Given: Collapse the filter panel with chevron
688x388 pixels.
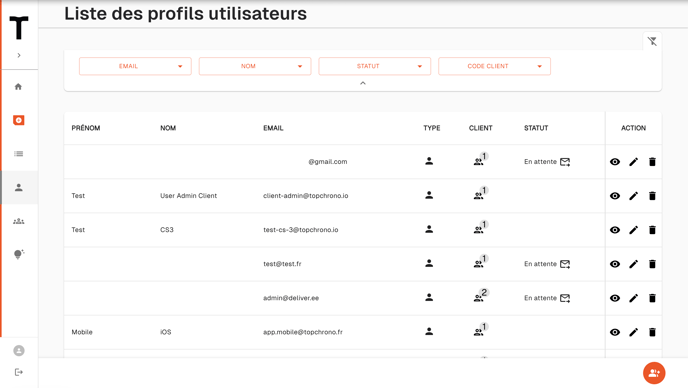Looking at the screenshot, I should point(362,83).
